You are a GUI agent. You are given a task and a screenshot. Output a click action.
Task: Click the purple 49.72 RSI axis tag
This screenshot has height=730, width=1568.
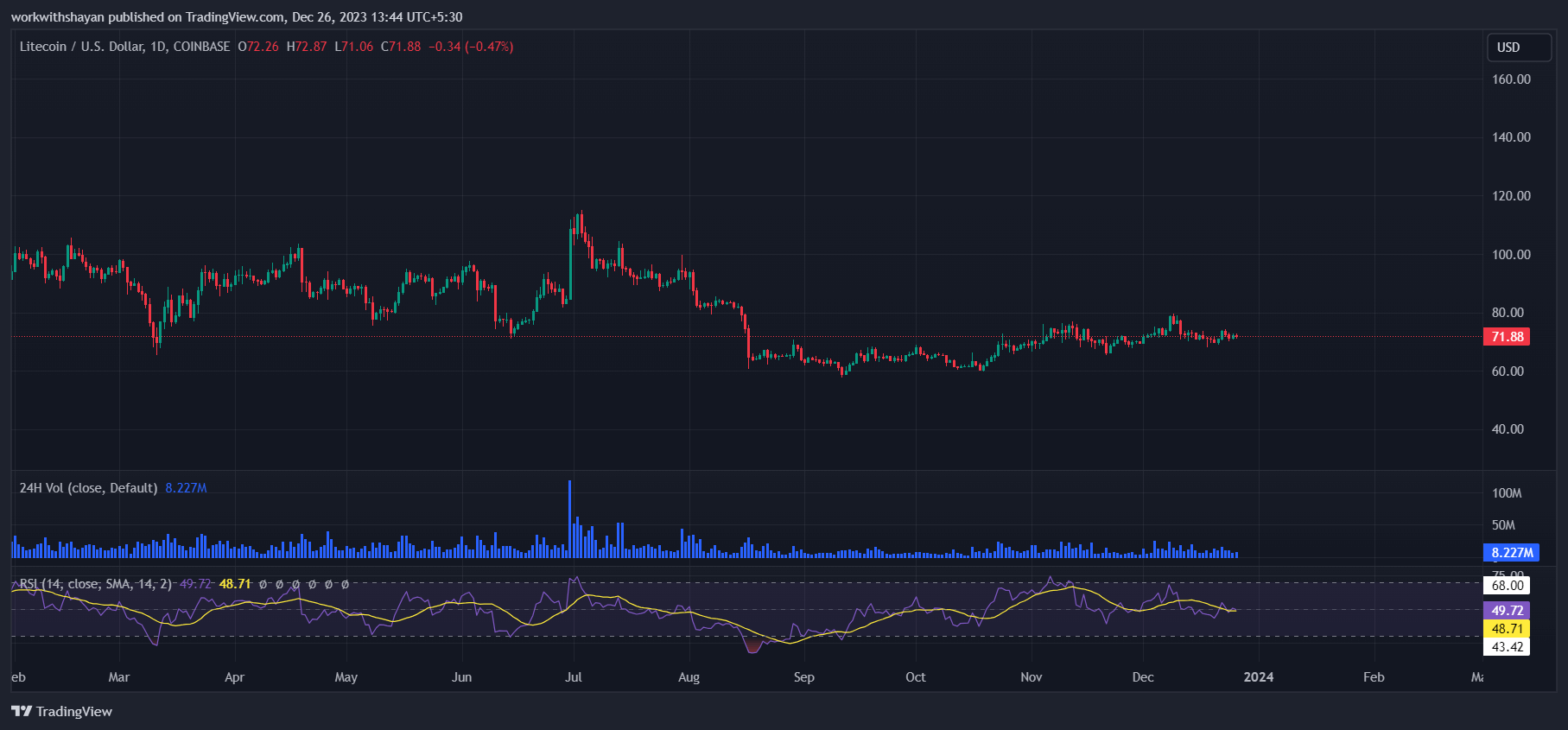[x=1507, y=611]
